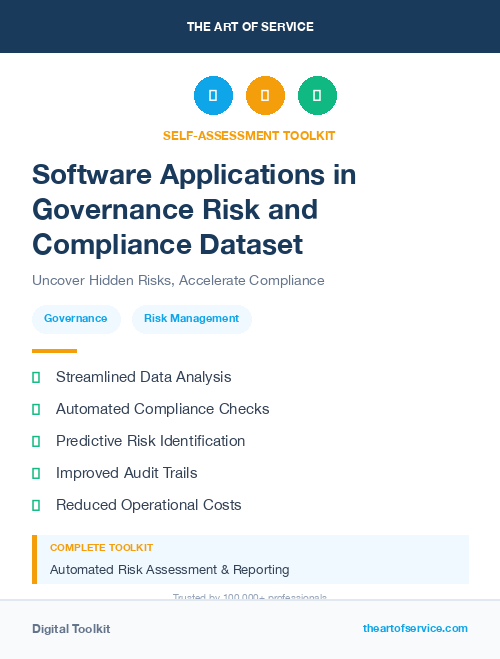This screenshot has width=500, height=659.
Task: Click the orange circle icon
Action: coord(265,95)
